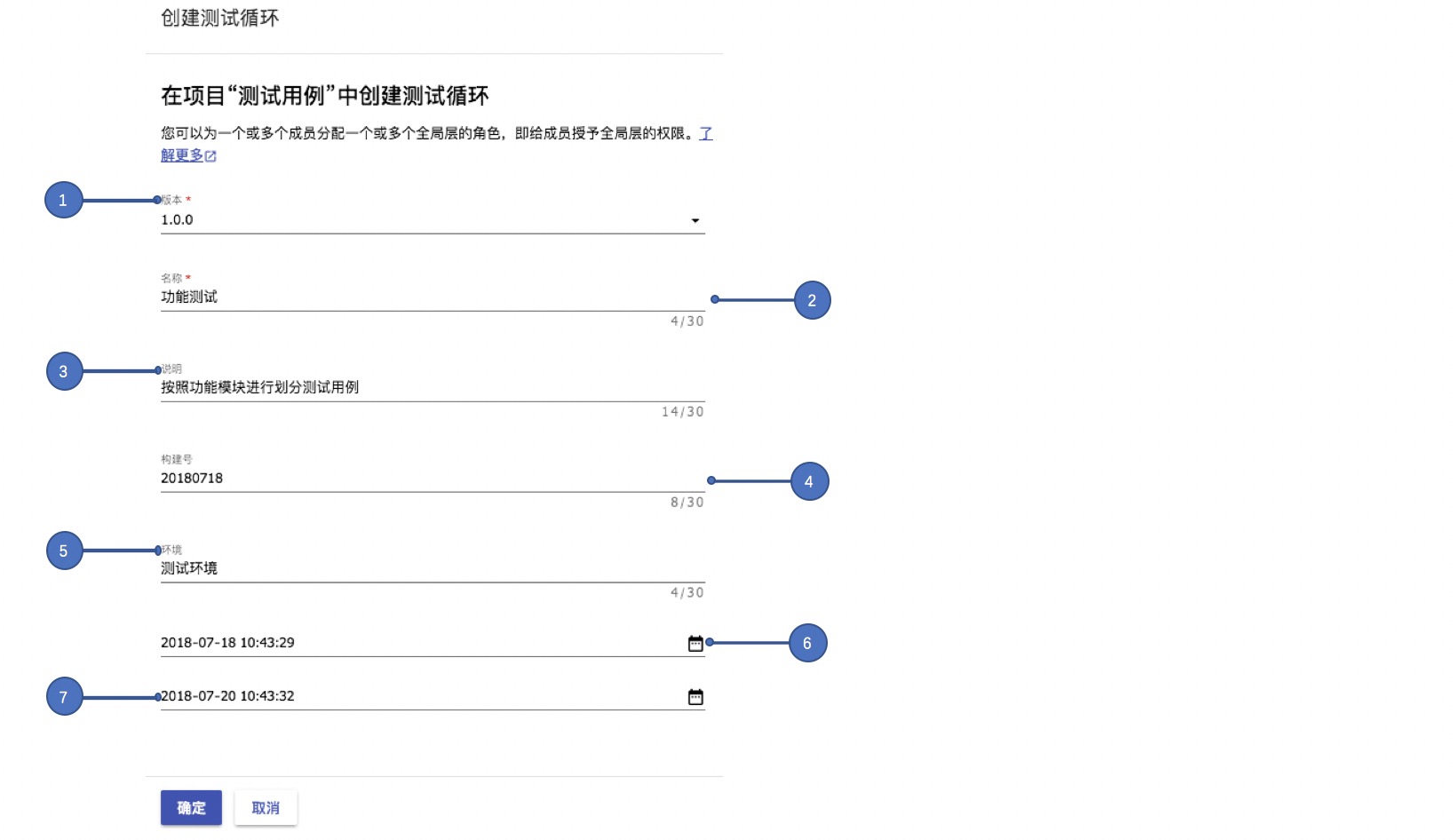Viewport: 1453px width, 840px height.
Task: Click the external link icon after 了解更多
Action: [210, 156]
